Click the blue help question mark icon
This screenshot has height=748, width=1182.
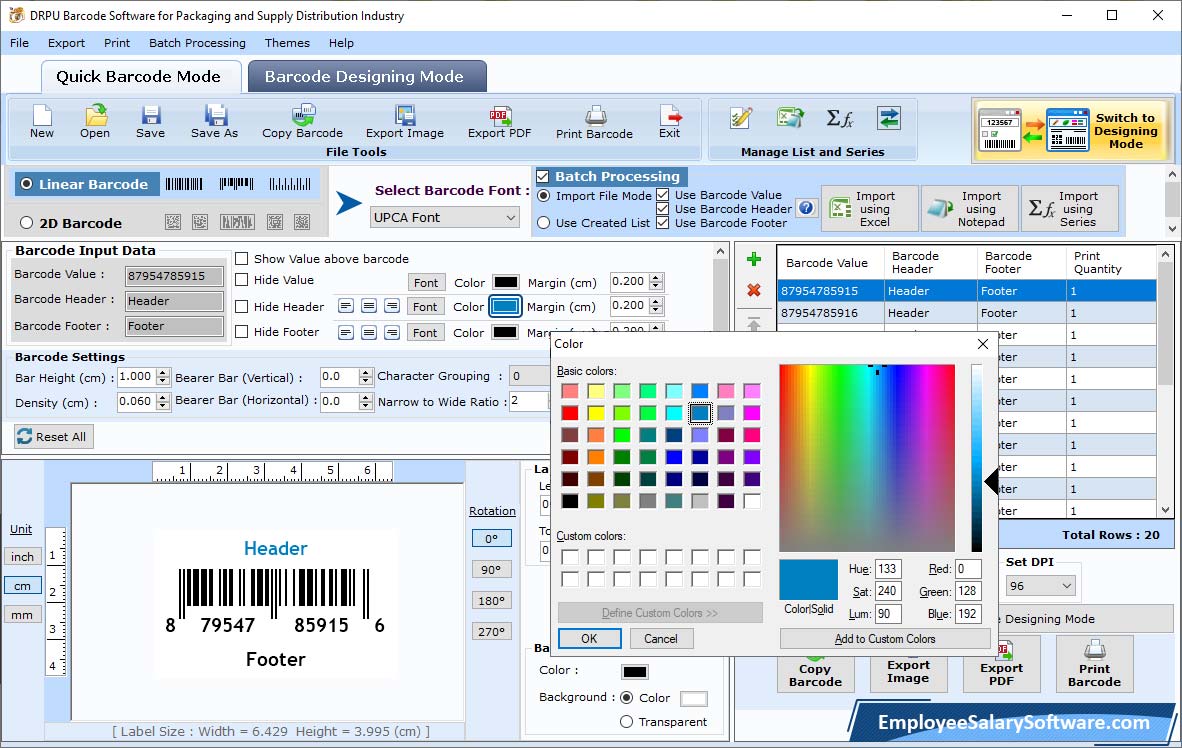pos(806,207)
